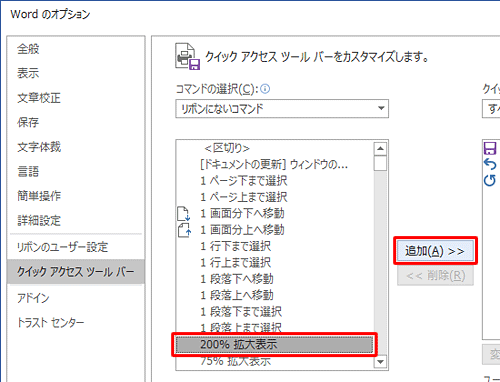Click the command list scroll-up arrow
This screenshot has height=382, width=500.
[x=380, y=148]
